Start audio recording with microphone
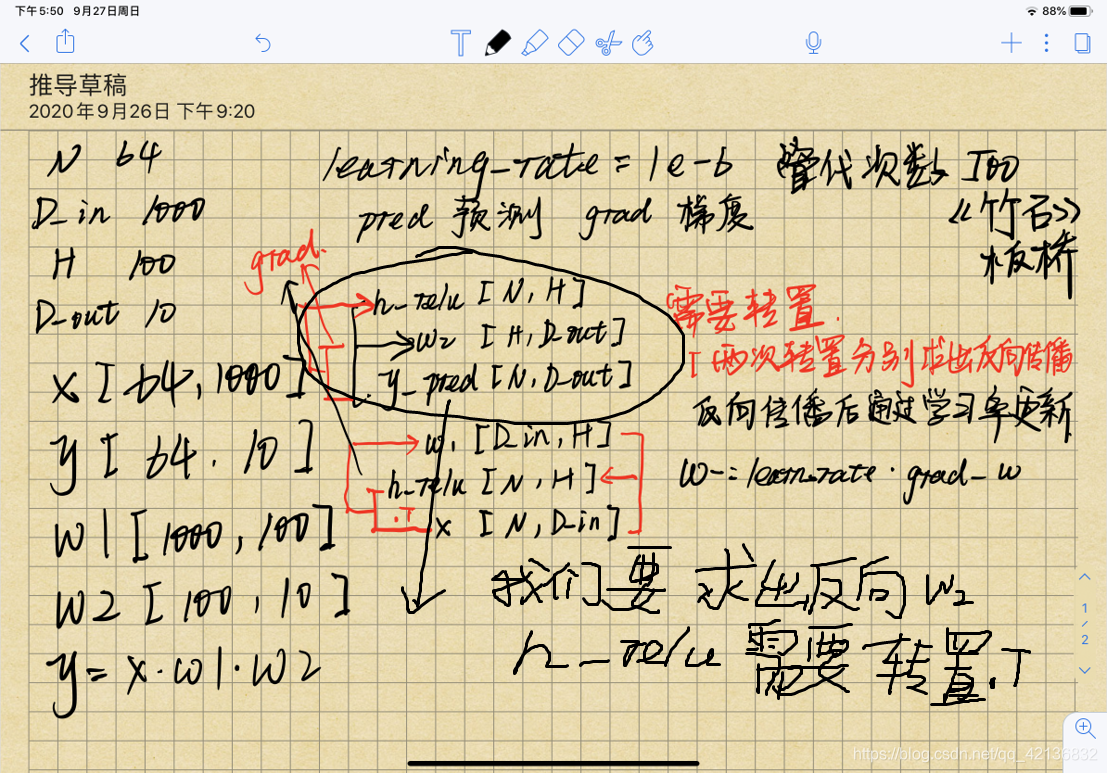This screenshot has height=773, width=1107. pyautogui.click(x=813, y=43)
